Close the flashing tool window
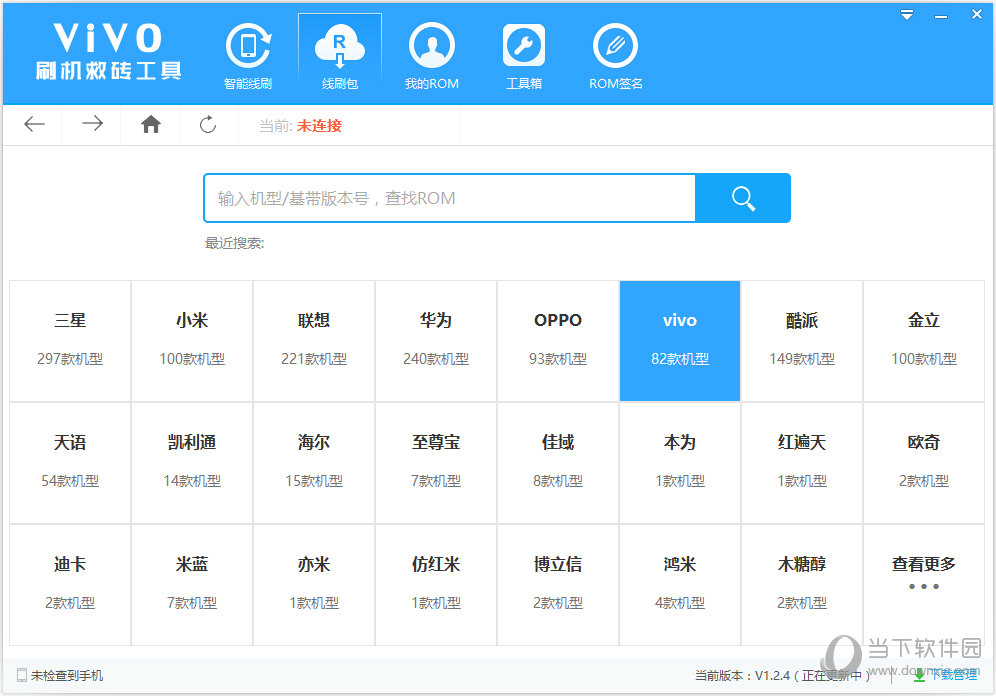The height and width of the screenshot is (696, 996). (x=977, y=15)
